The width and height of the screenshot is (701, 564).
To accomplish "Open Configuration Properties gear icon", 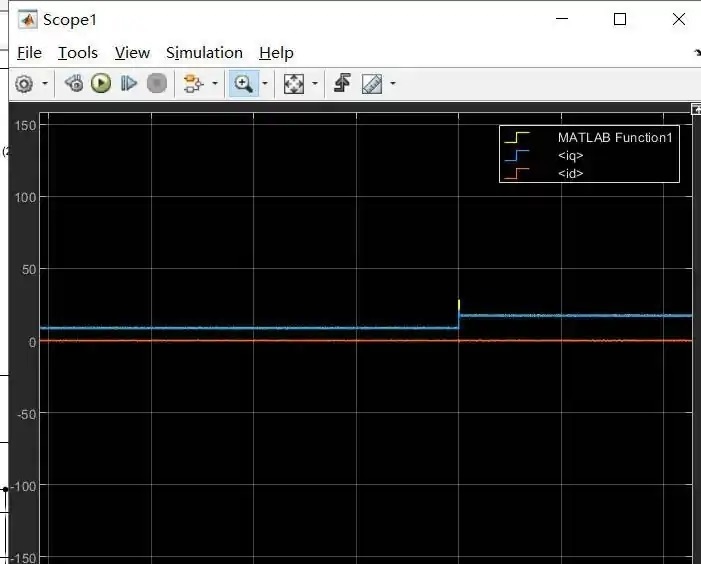I will (24, 84).
